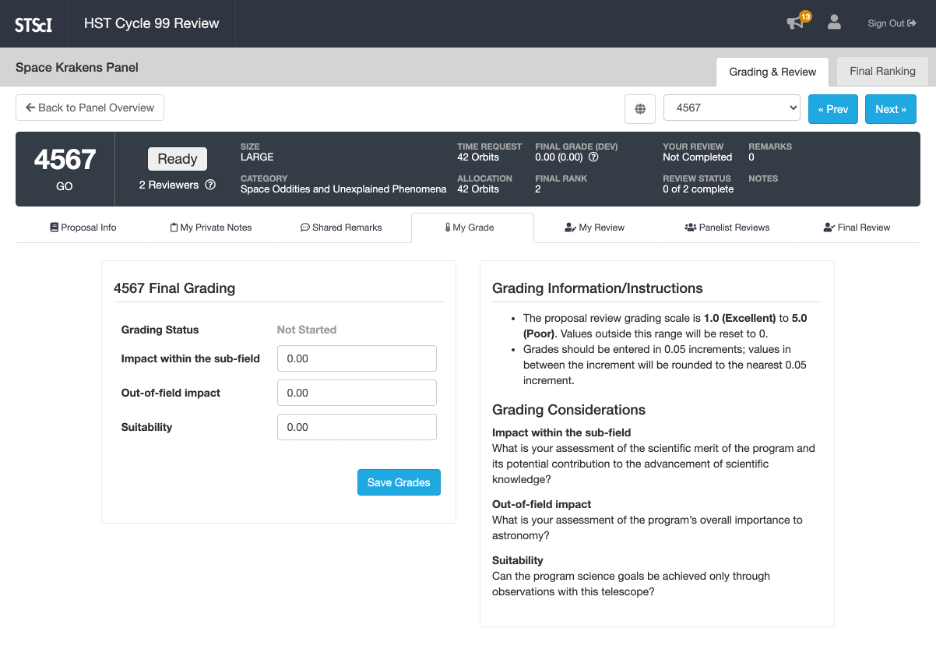
Task: Click the STScI logo
Action: (x=33, y=24)
